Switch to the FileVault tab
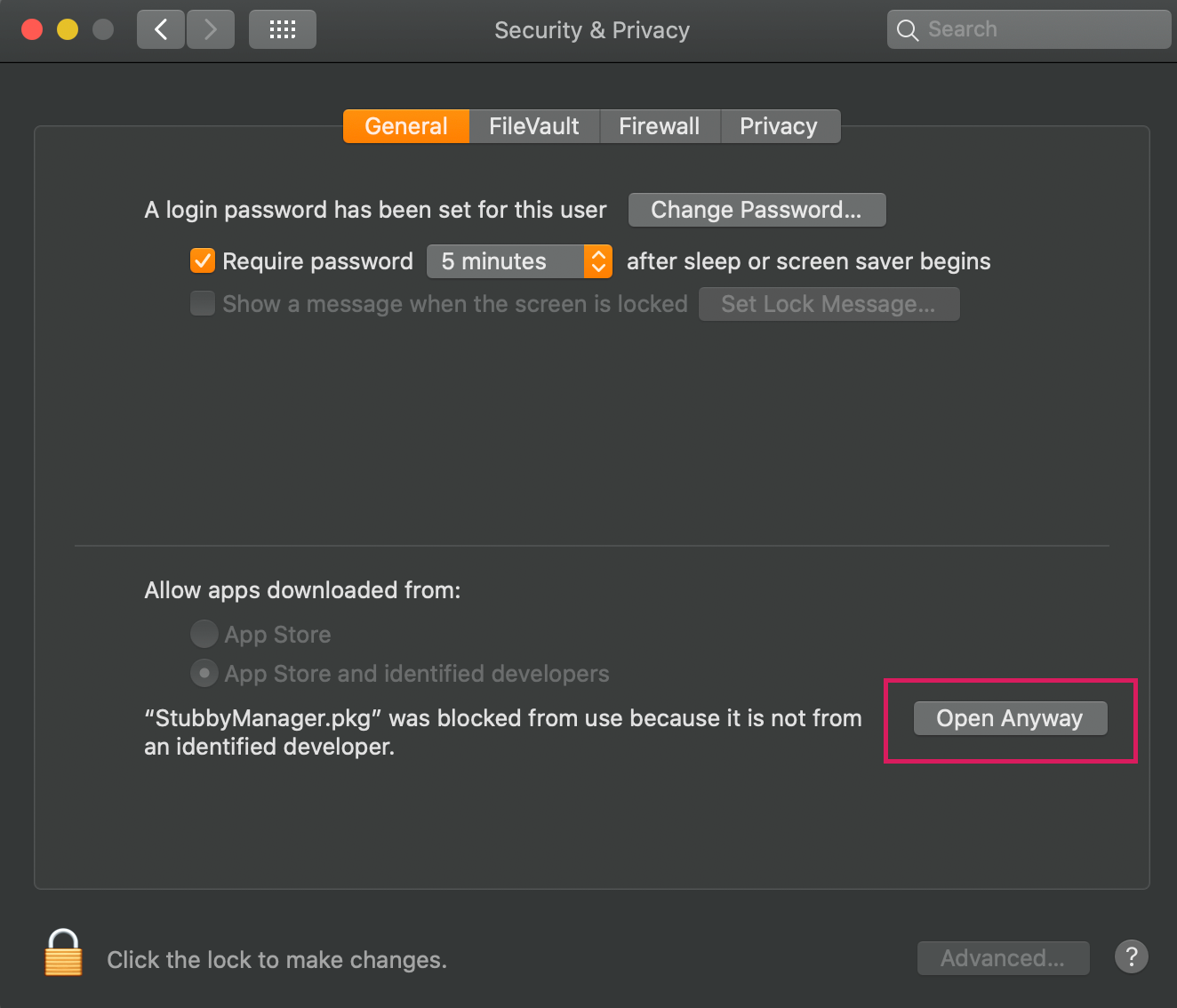1177x1008 pixels. 534,126
